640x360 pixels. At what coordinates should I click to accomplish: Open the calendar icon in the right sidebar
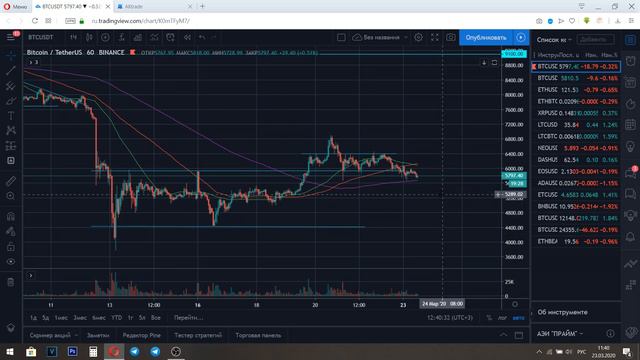tap(631, 124)
